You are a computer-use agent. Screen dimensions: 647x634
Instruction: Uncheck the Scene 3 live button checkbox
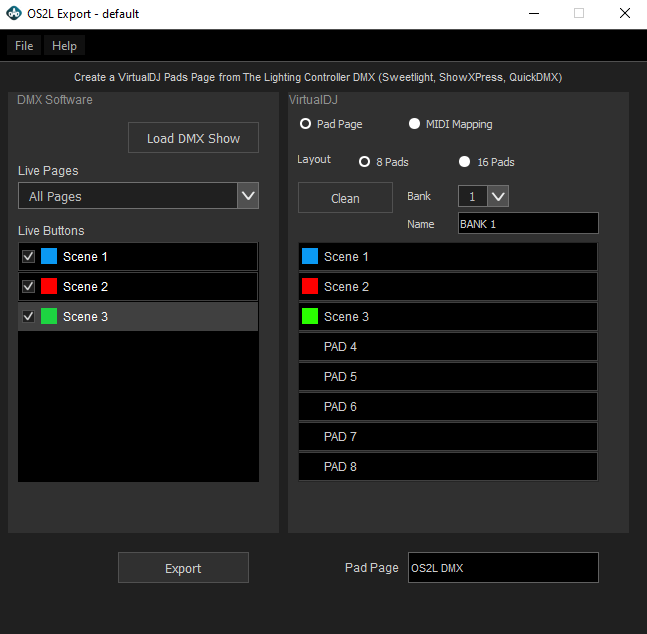point(28,317)
